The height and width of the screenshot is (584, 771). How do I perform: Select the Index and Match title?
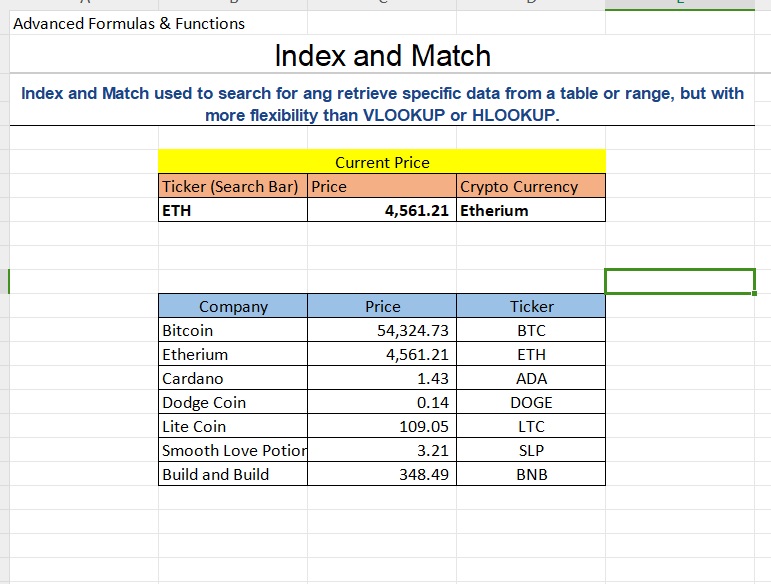pos(382,55)
